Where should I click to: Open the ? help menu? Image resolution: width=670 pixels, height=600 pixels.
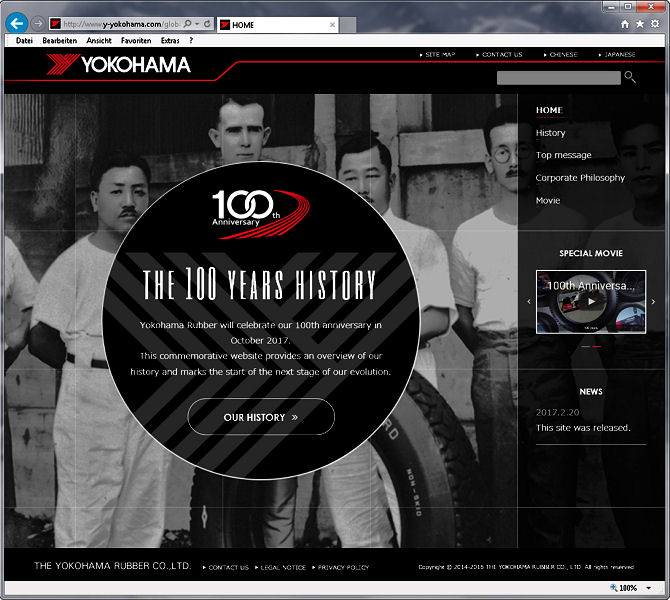point(191,41)
